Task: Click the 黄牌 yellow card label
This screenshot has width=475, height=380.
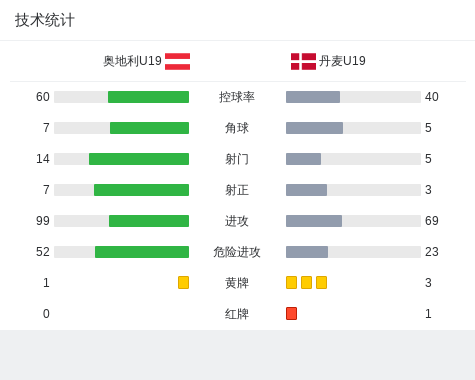Action: (x=237, y=283)
